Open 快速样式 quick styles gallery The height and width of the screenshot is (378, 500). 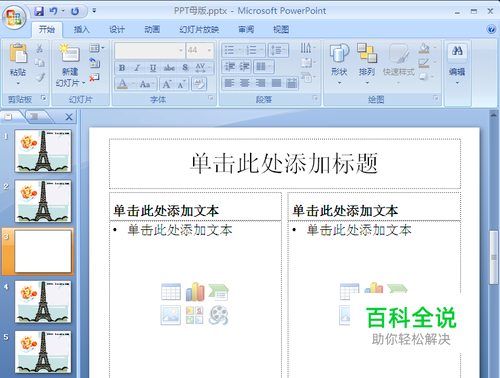(399, 63)
